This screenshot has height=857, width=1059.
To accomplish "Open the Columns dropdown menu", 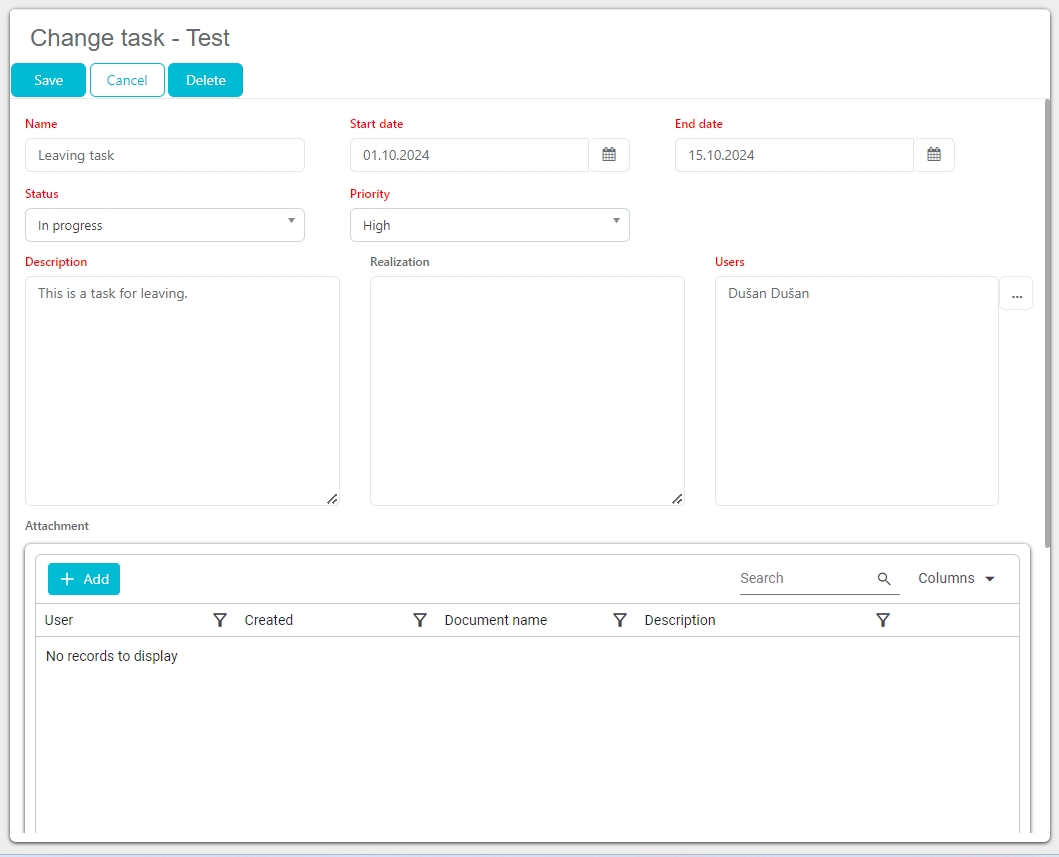I will coord(956,579).
